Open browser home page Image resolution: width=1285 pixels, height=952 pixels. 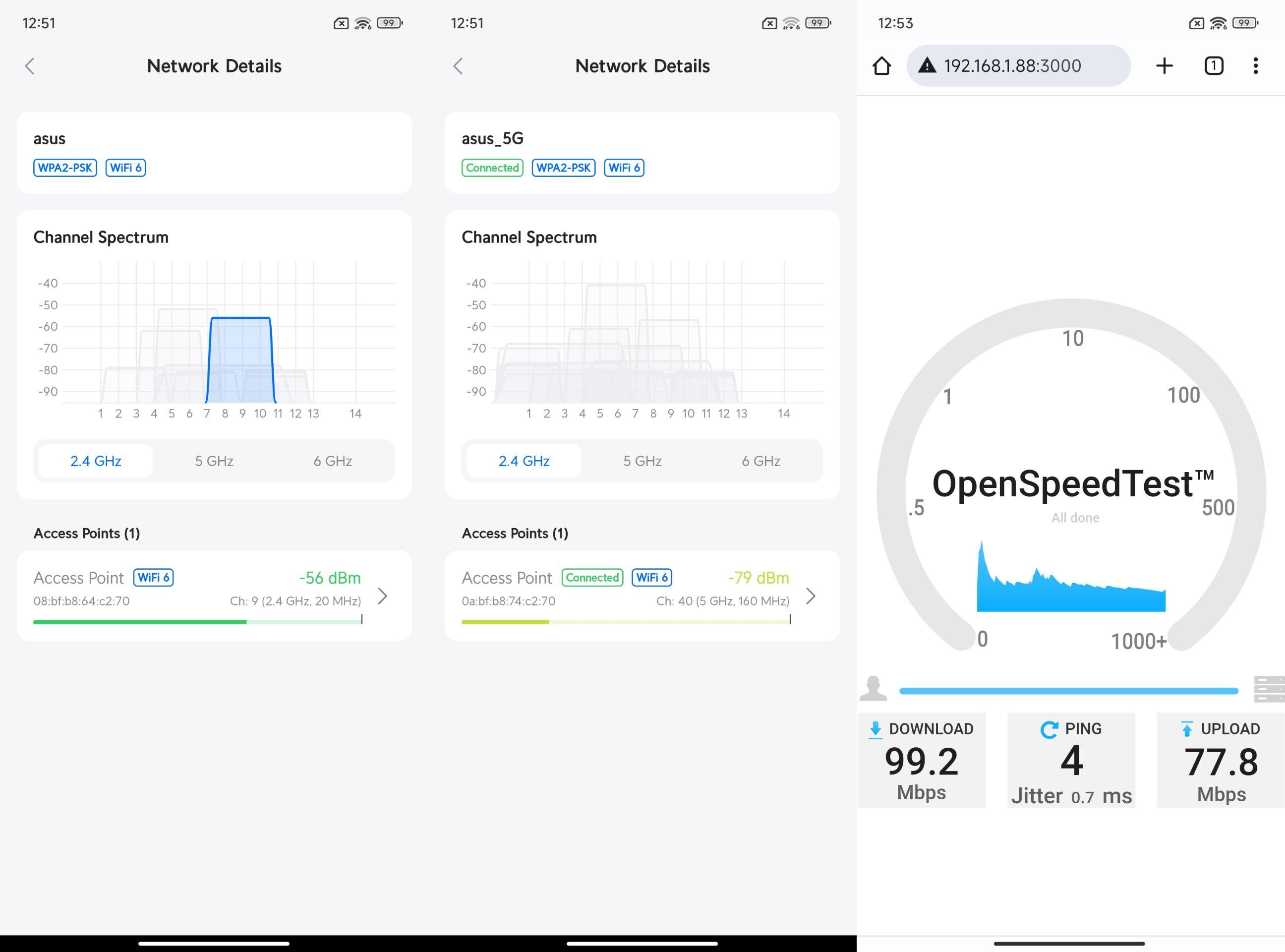[x=881, y=65]
